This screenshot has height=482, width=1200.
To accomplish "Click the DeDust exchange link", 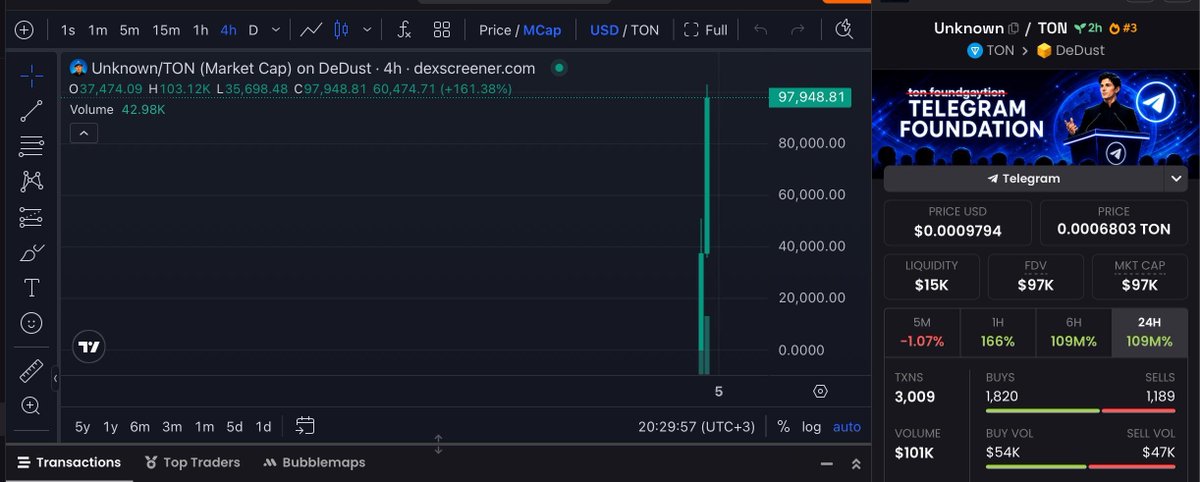I will tap(1072, 50).
